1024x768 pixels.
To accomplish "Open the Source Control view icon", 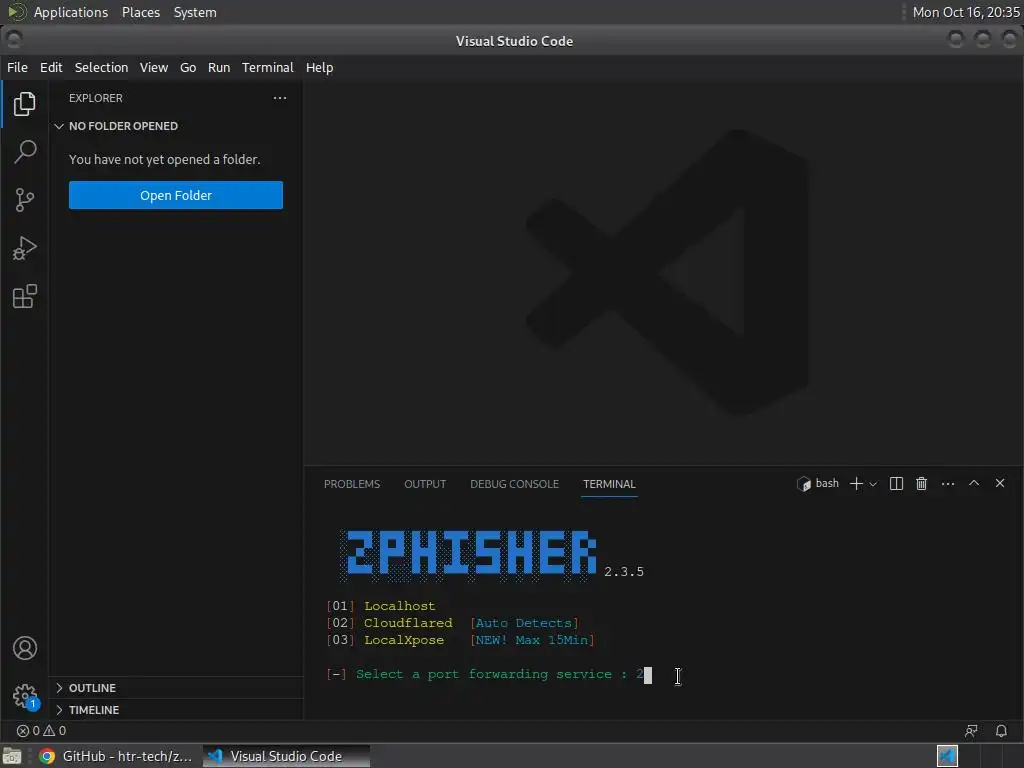I will pyautogui.click(x=25, y=200).
